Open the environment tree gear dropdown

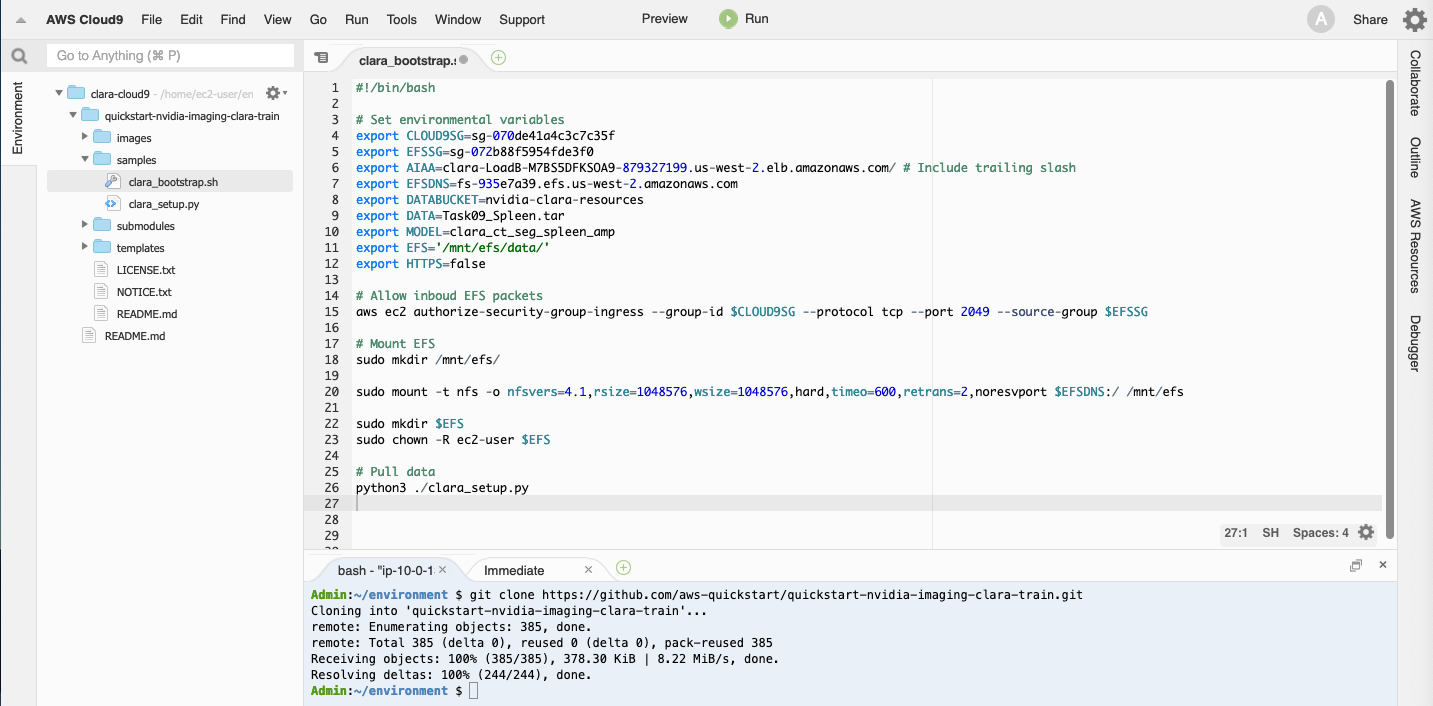pos(275,93)
